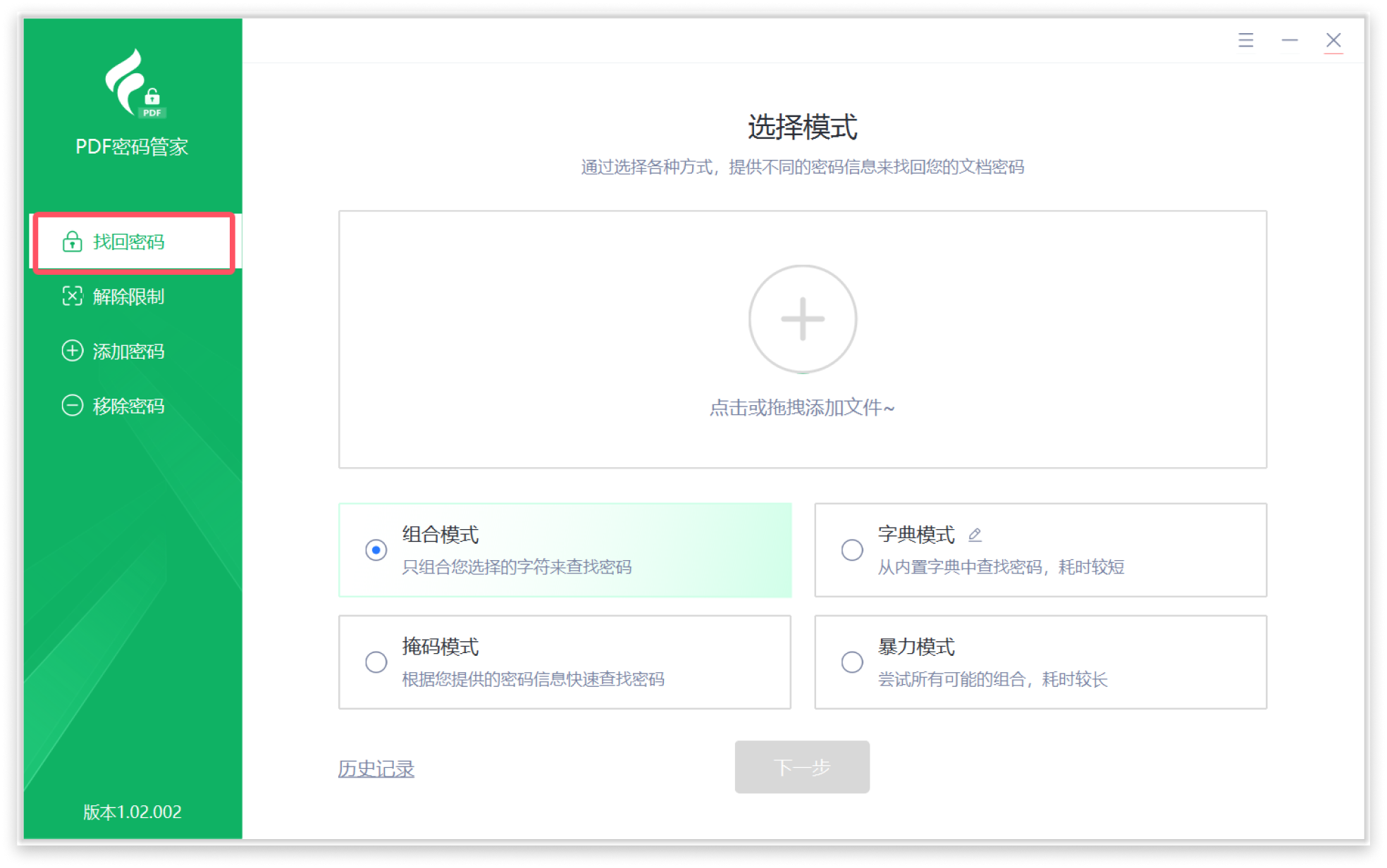This screenshot has width=1387, height=868.
Task: Switch to 移除密码 in the sidebar
Action: [x=134, y=406]
